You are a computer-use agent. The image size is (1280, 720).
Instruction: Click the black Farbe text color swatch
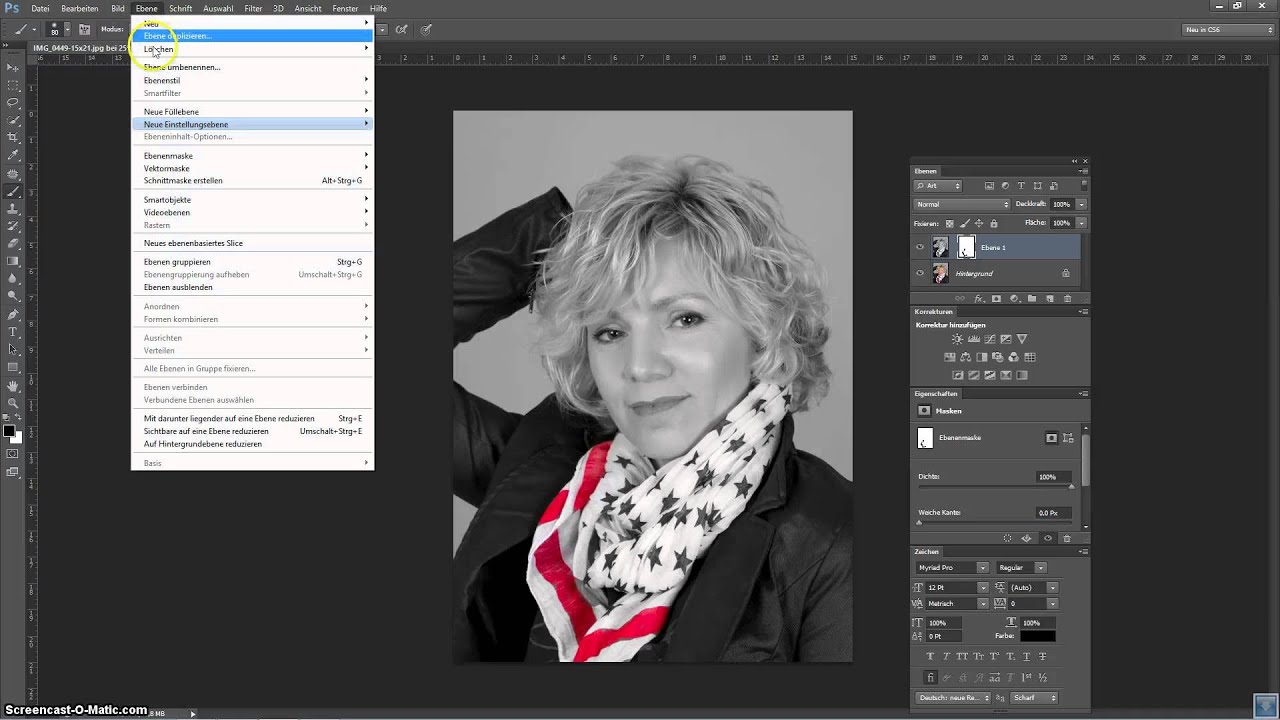point(1037,636)
